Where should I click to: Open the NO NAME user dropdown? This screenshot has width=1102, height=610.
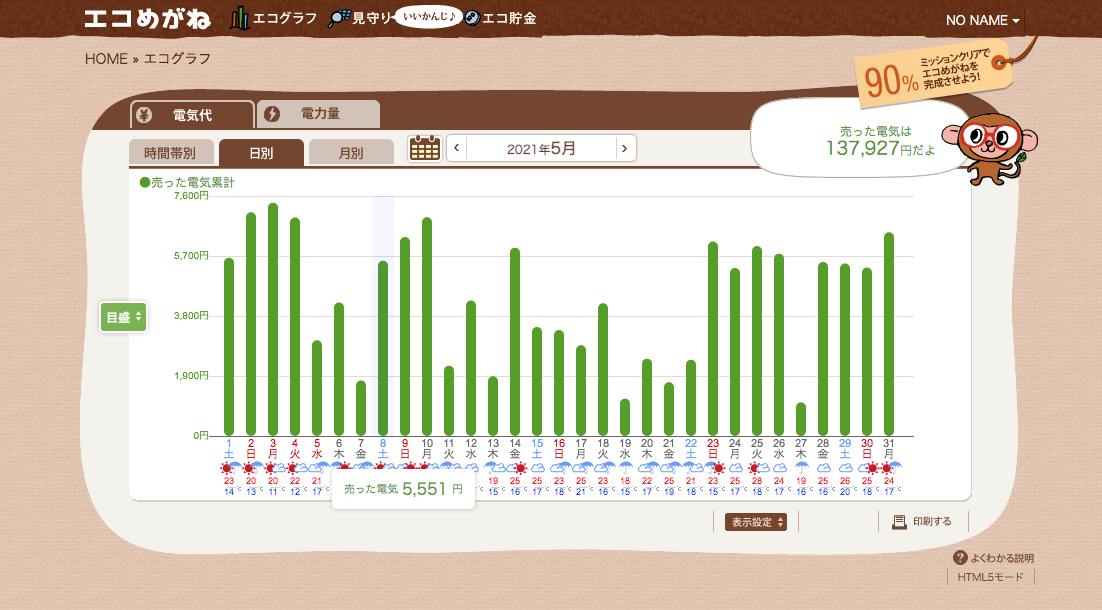(x=983, y=20)
